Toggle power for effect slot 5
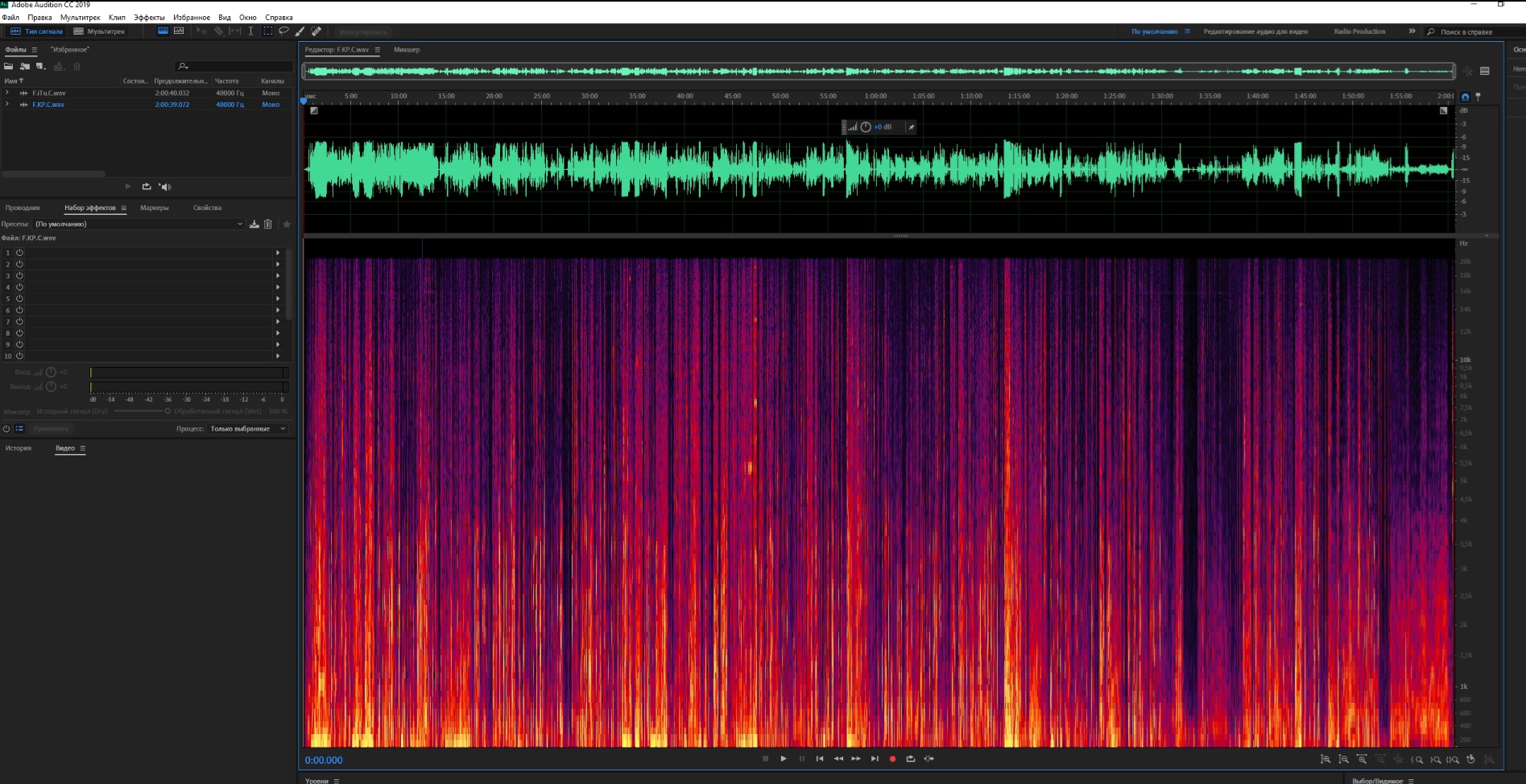1526x784 pixels. coord(19,299)
